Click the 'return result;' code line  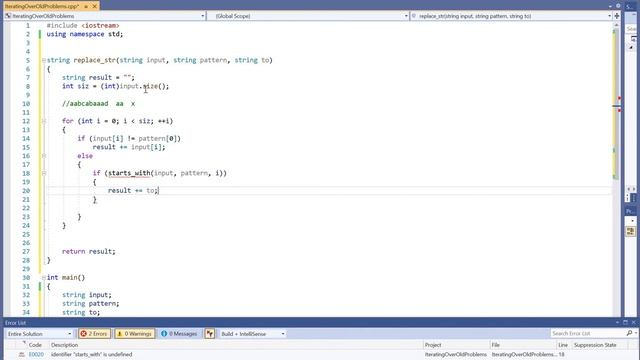click(x=89, y=251)
